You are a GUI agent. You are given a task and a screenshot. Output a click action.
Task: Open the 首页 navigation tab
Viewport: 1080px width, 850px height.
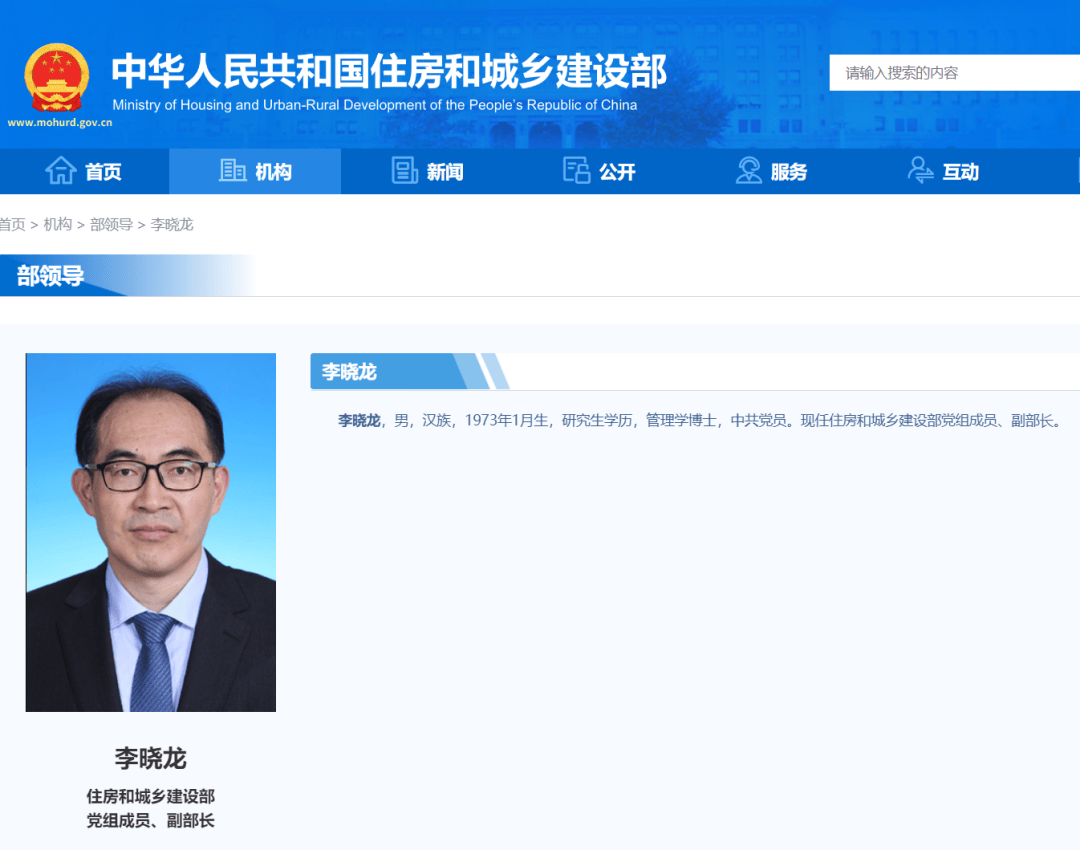[84, 171]
